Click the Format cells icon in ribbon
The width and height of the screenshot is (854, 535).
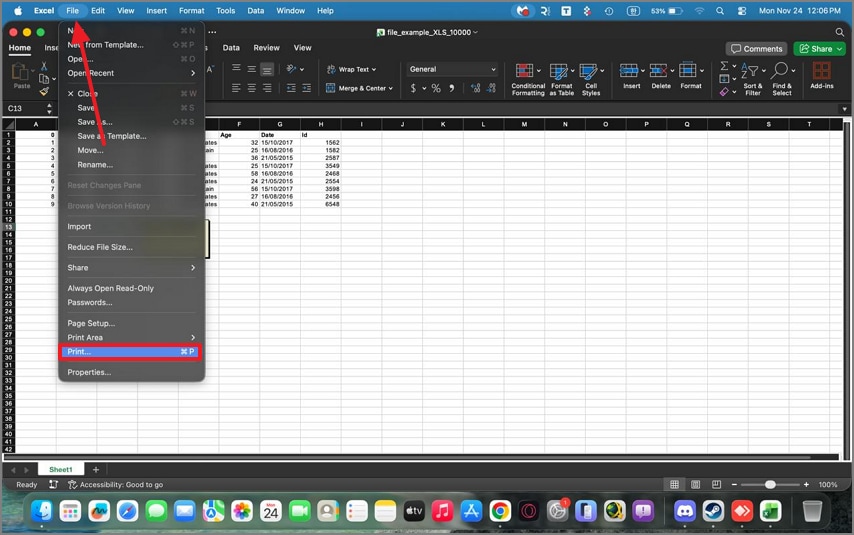click(x=688, y=70)
